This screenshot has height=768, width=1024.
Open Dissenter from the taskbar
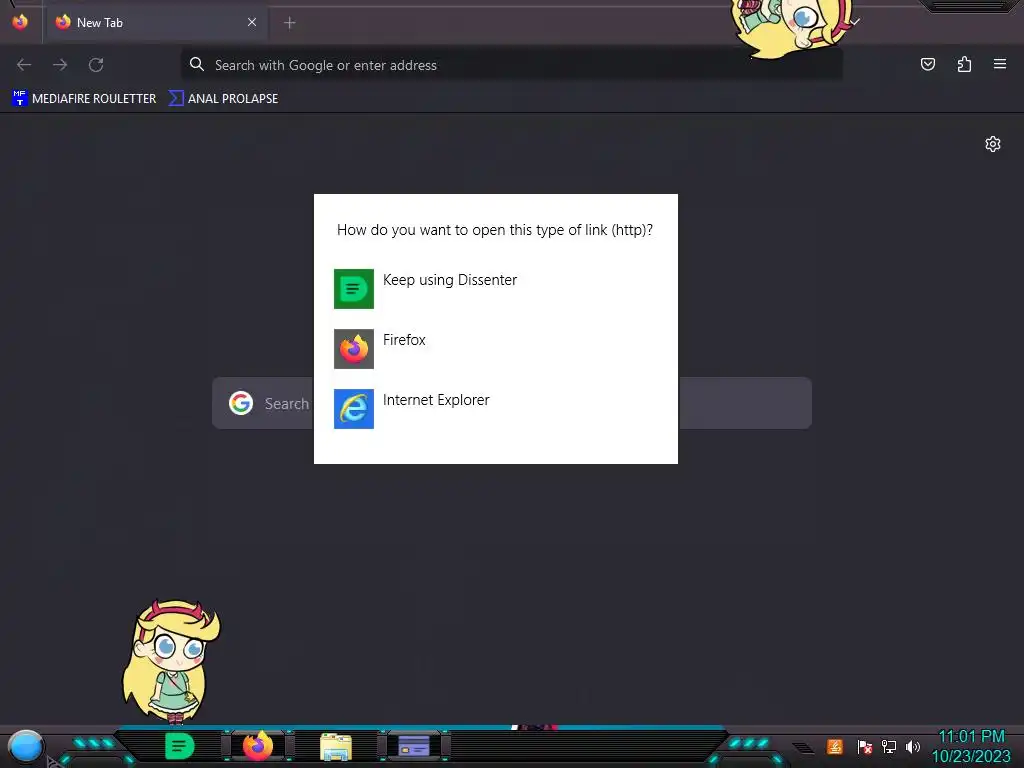pyautogui.click(x=180, y=746)
